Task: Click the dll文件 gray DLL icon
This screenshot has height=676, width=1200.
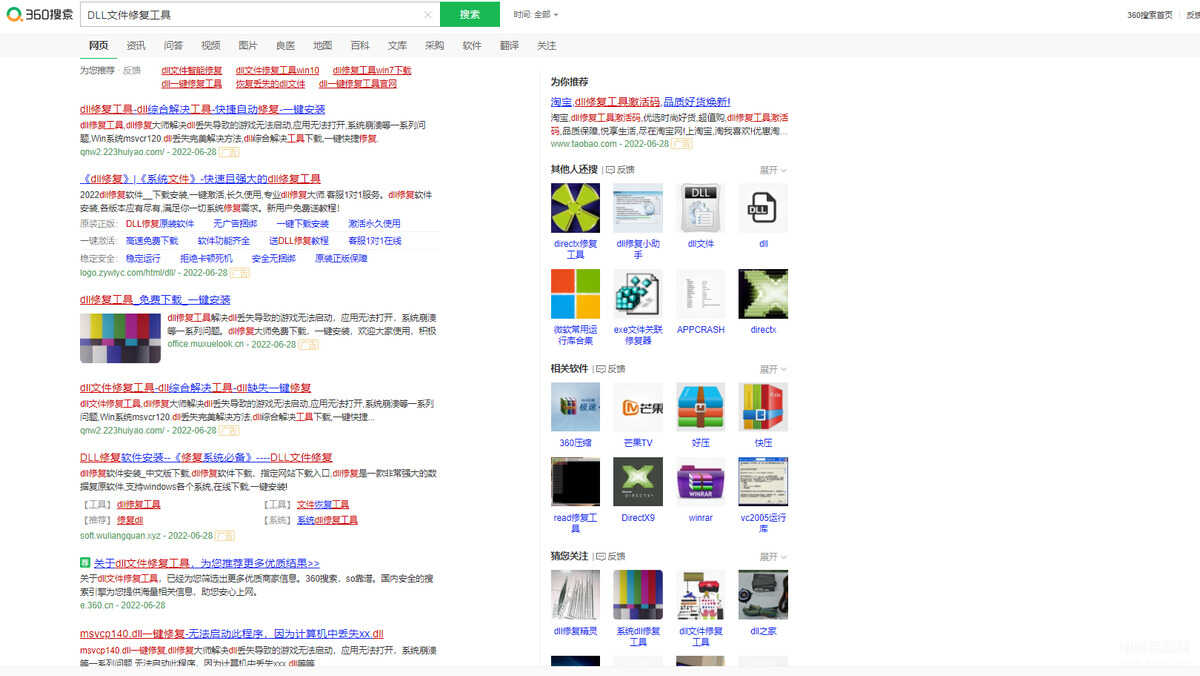Action: click(700, 208)
